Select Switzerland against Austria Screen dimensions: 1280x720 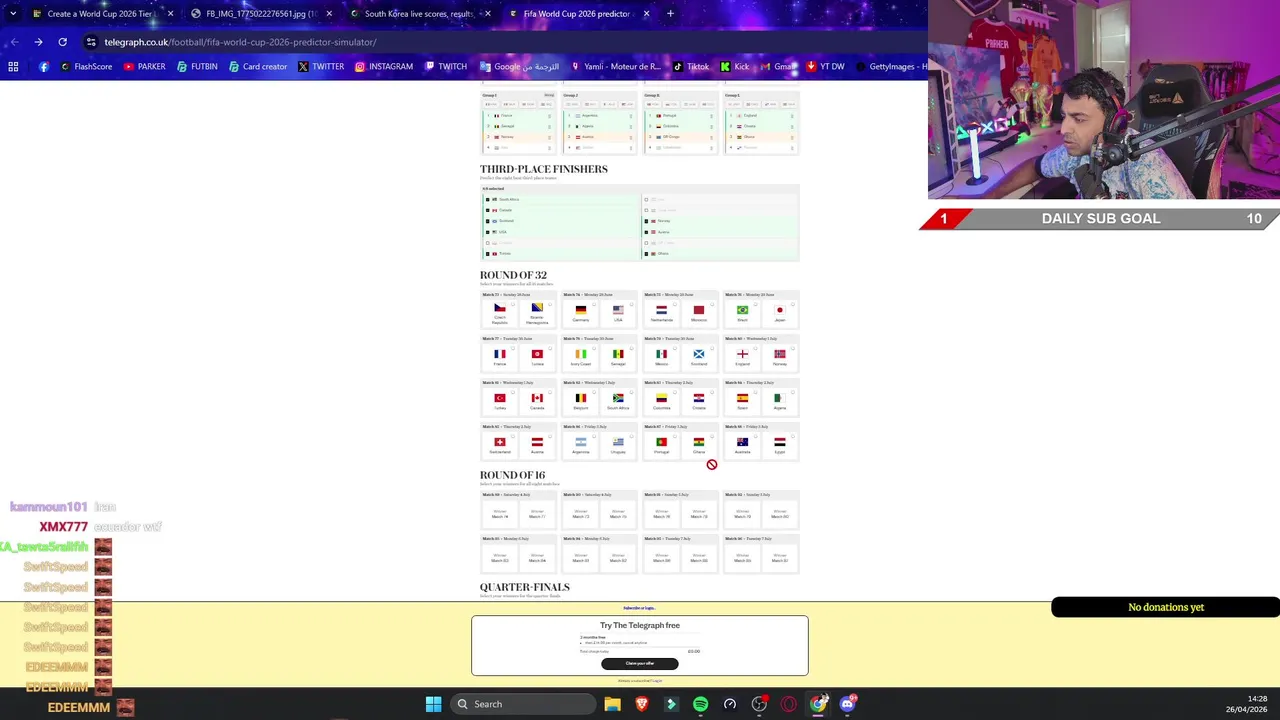499,446
